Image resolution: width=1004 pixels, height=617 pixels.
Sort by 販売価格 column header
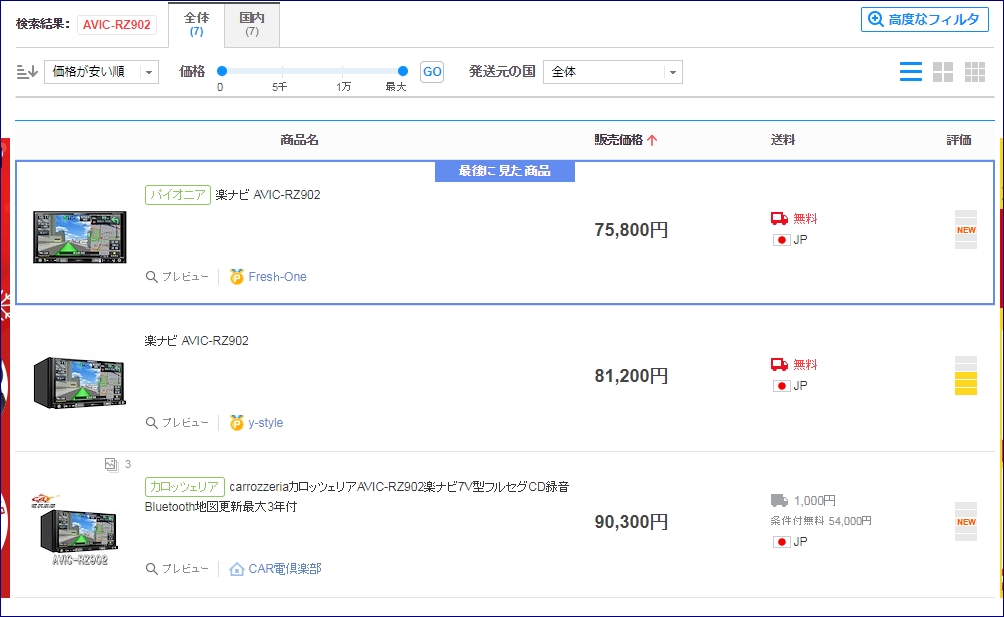pos(618,140)
